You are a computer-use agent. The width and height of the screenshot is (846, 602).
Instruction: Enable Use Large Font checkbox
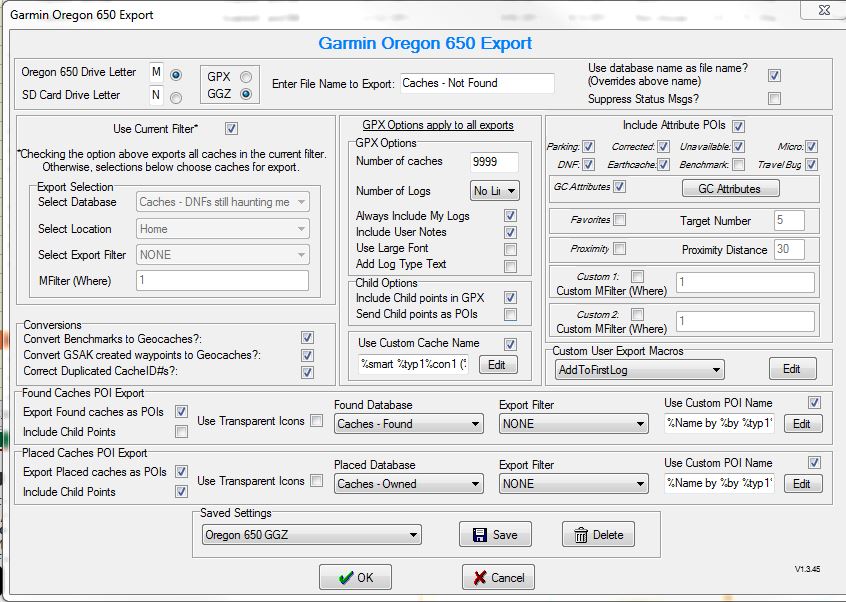(x=510, y=249)
